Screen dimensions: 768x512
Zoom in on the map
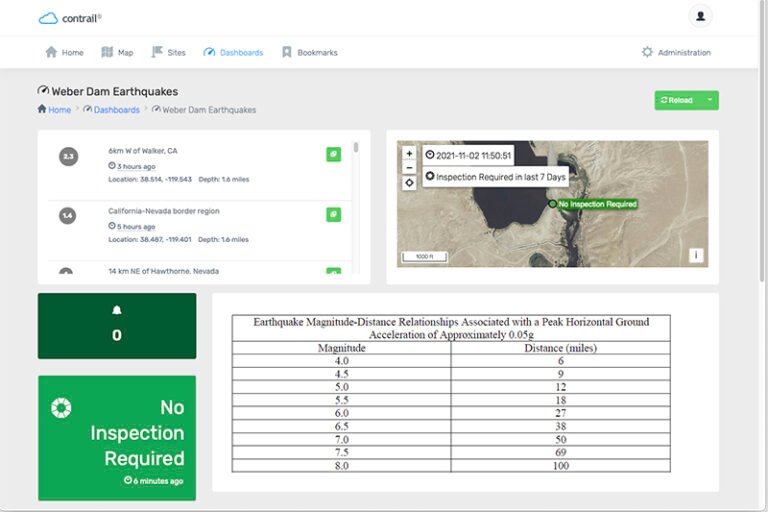(409, 154)
